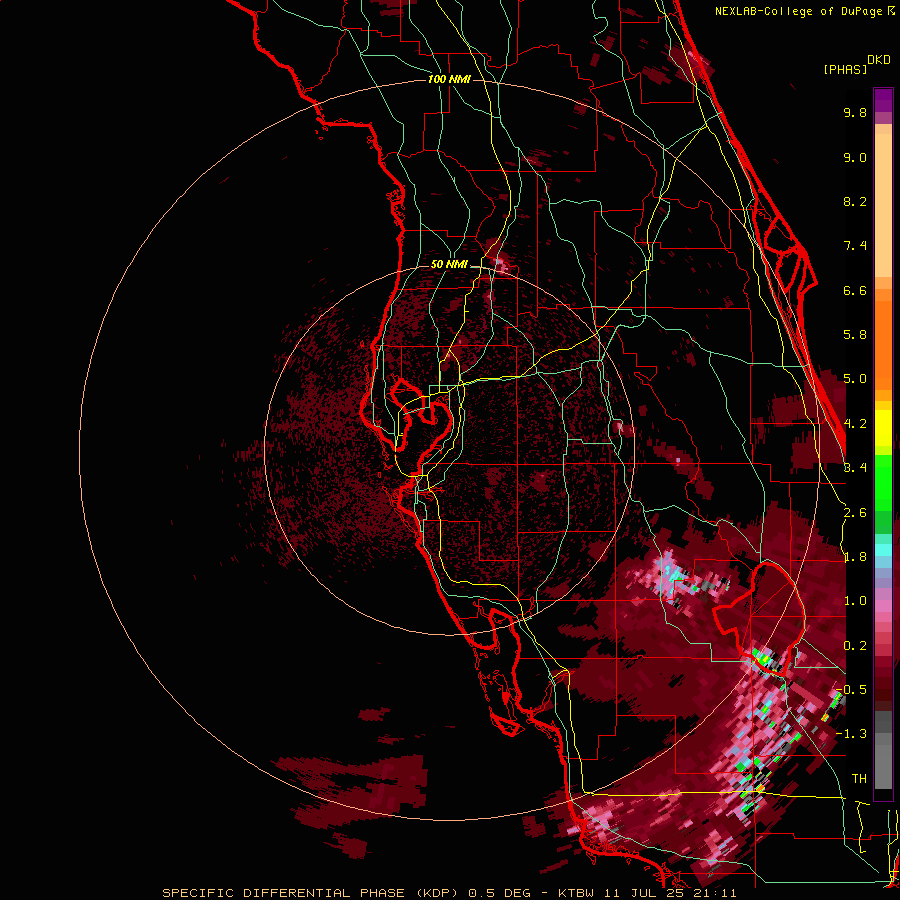Click the TH threshold label on the scale

coord(859,779)
